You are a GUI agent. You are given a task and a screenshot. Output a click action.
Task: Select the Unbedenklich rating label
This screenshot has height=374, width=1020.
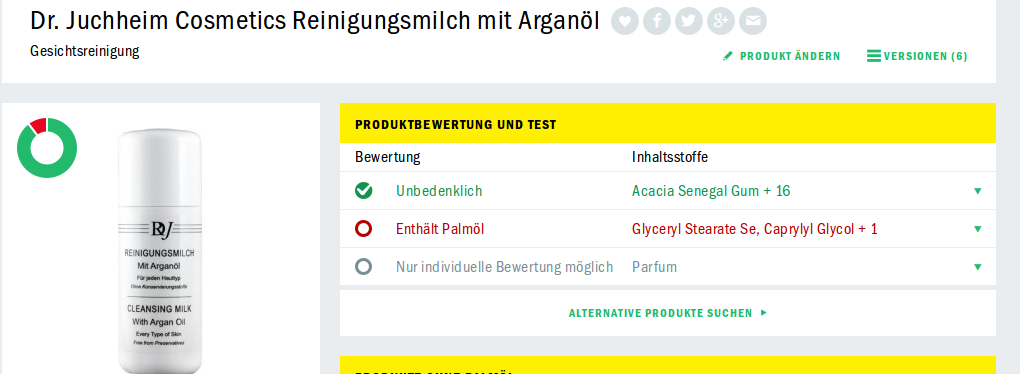(x=439, y=191)
